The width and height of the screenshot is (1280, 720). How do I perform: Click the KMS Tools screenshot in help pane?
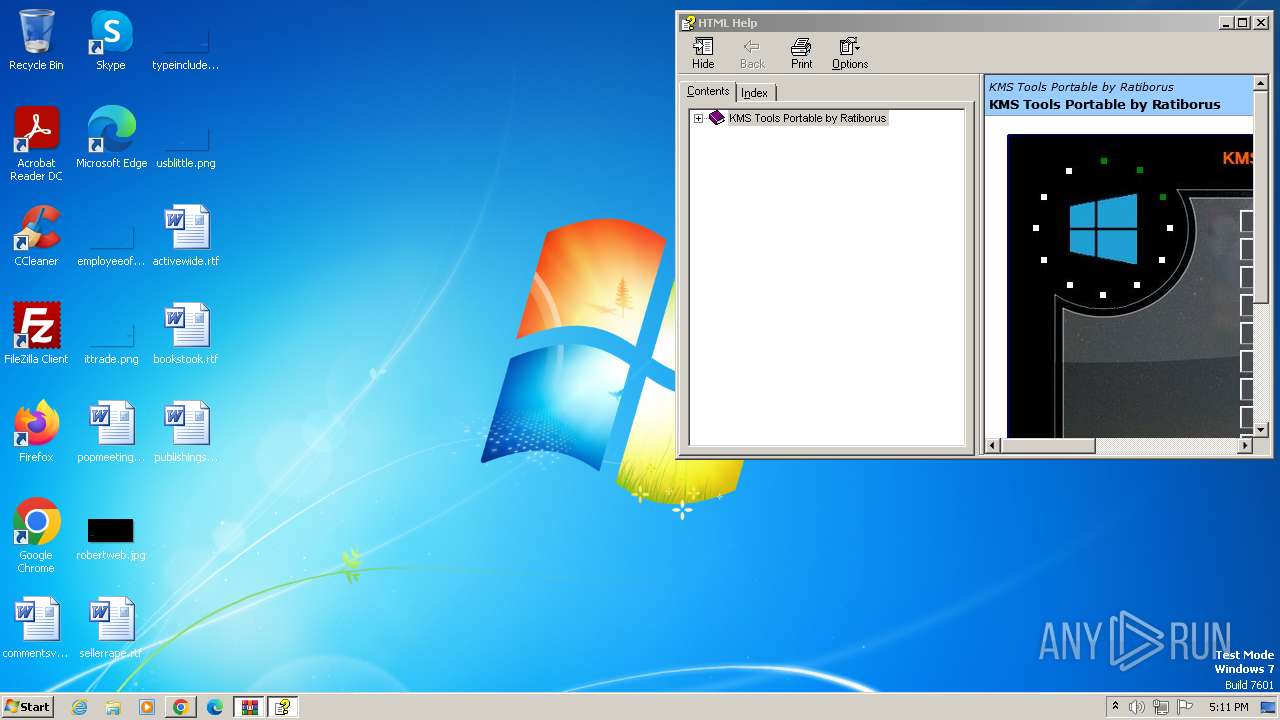click(1129, 285)
